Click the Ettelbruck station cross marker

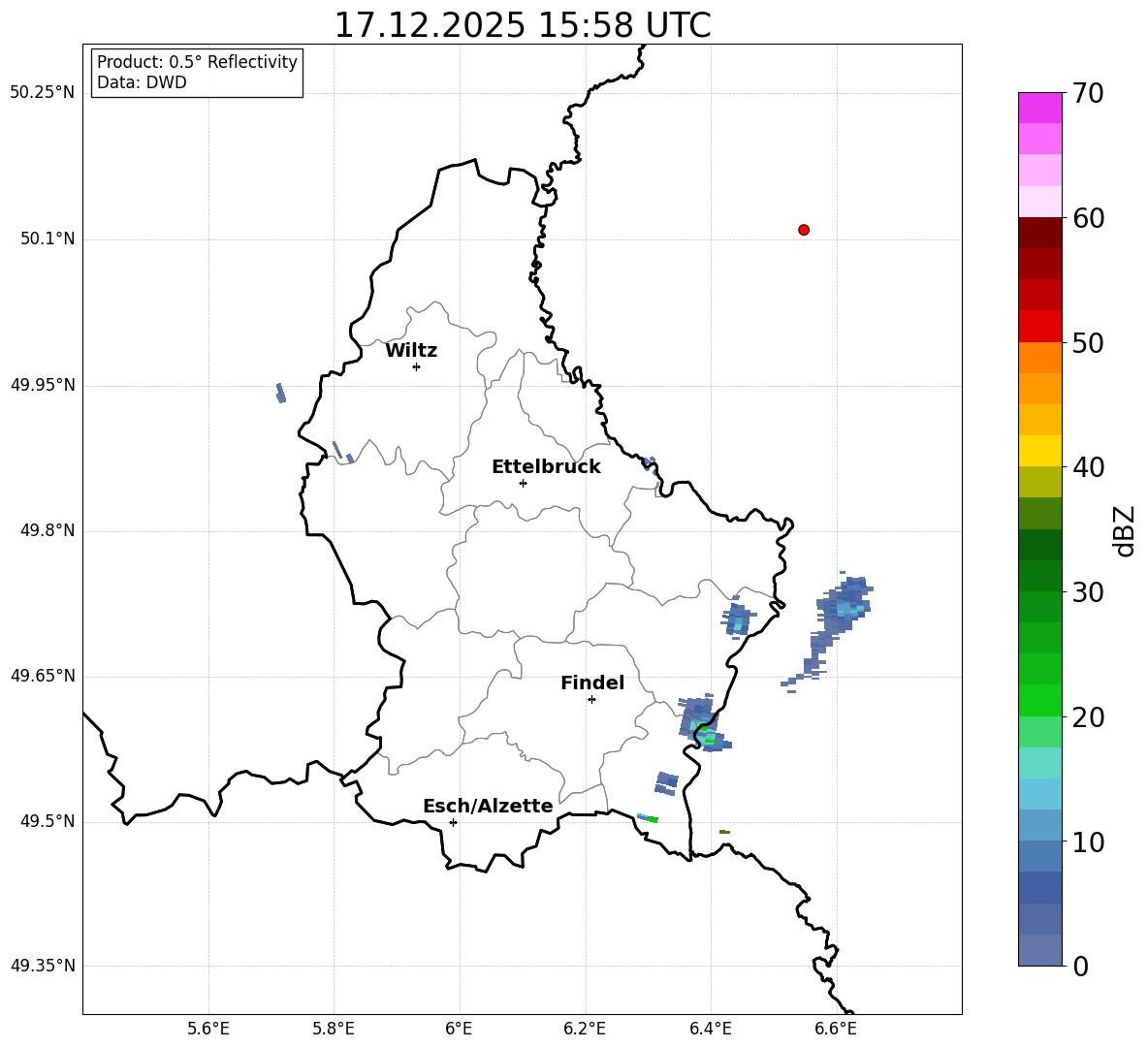tap(523, 483)
